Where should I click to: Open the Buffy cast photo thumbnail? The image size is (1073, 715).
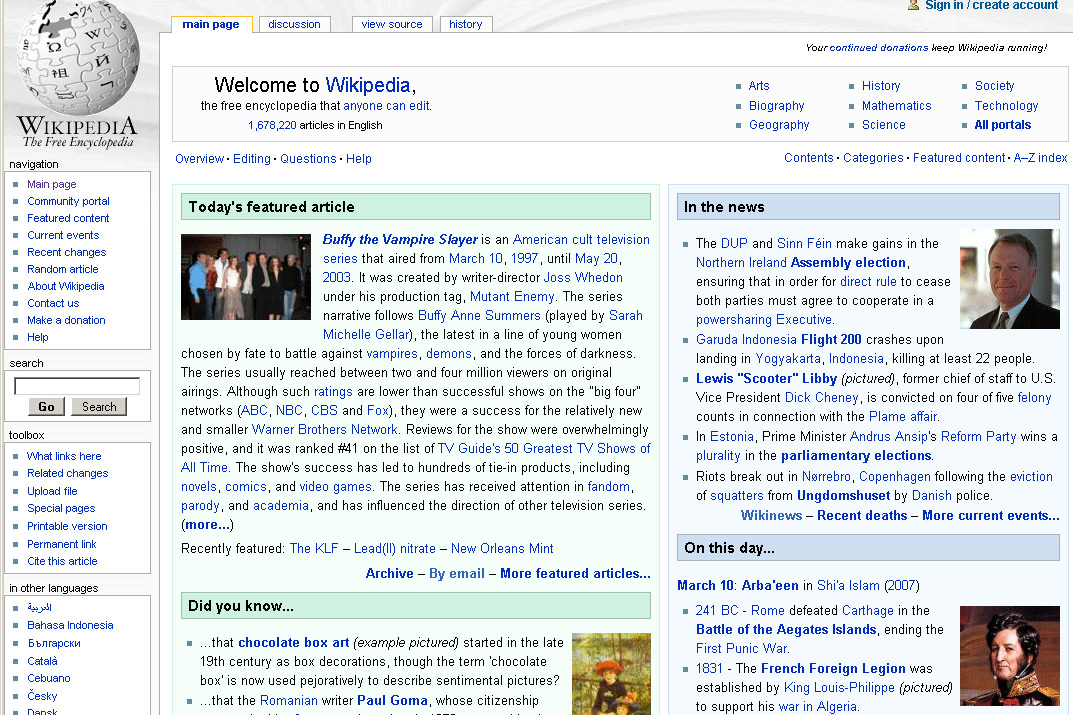(246, 277)
